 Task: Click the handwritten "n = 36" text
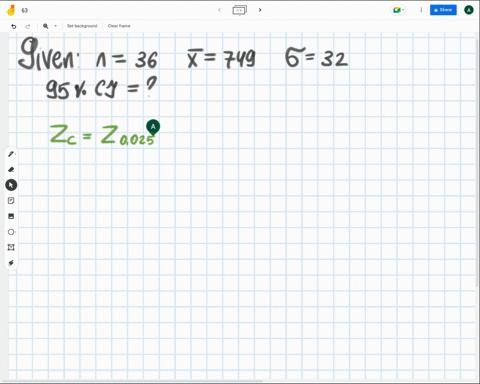pyautogui.click(x=127, y=59)
